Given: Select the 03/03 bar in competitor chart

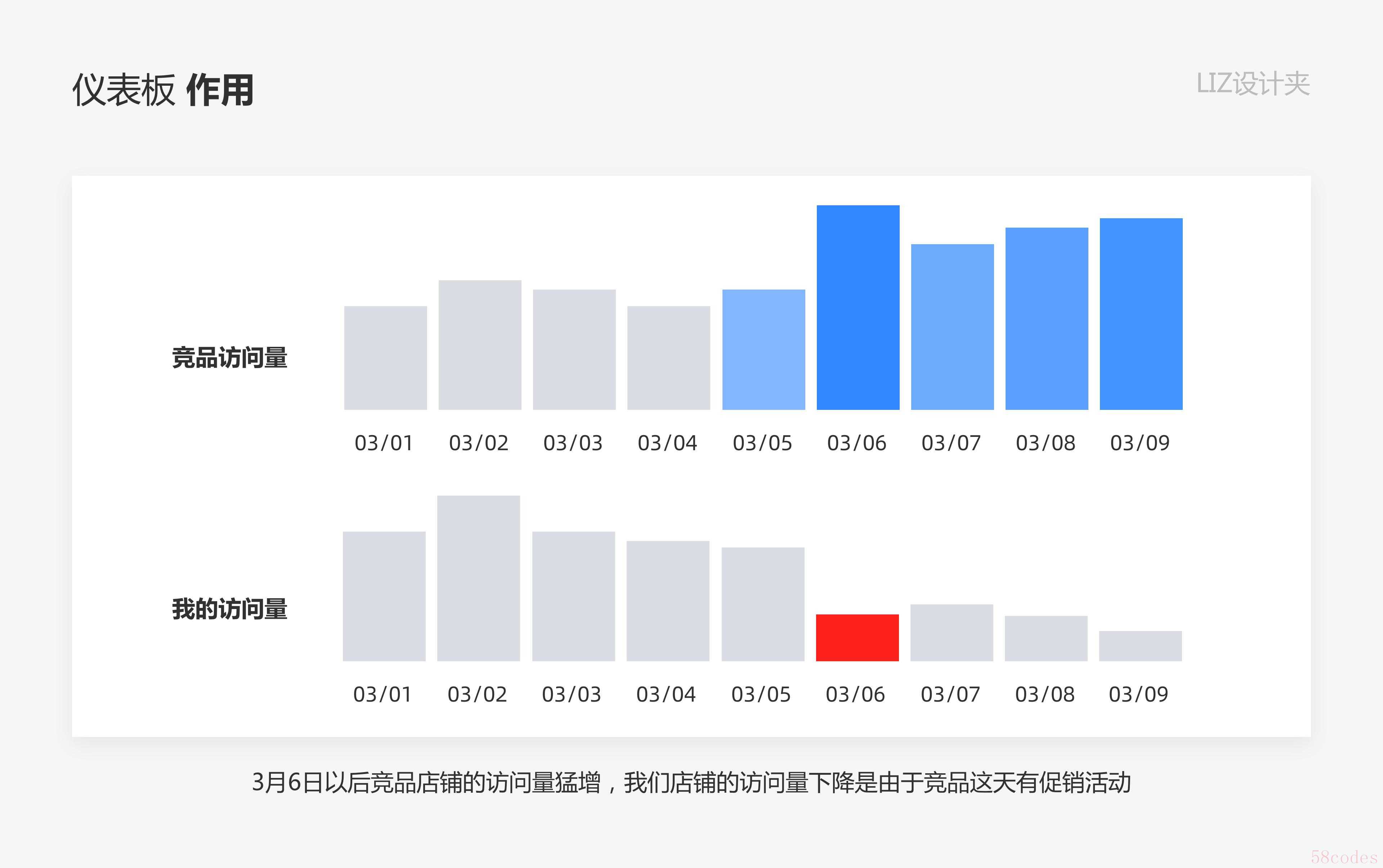Looking at the screenshot, I should coord(574,349).
